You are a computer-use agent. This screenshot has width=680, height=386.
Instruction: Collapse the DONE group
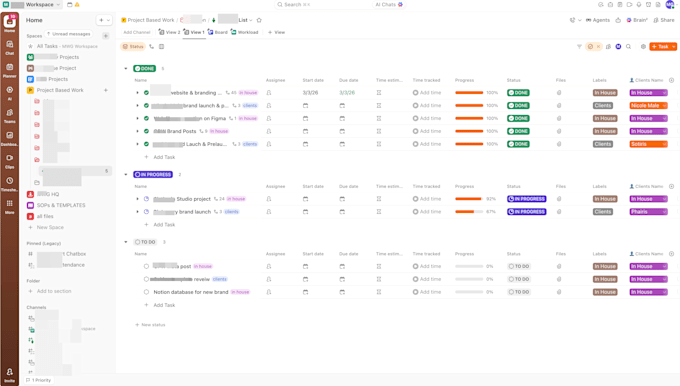coord(126,69)
